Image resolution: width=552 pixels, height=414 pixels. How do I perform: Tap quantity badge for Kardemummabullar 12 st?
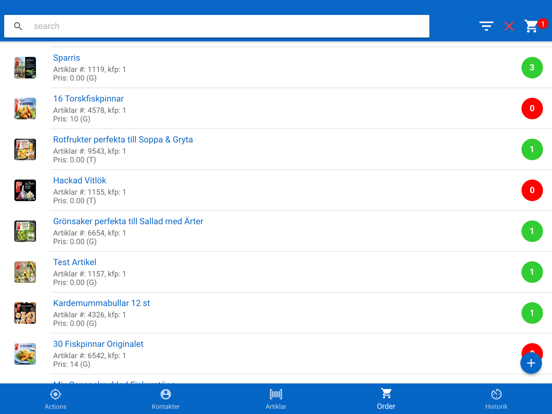pos(532,312)
